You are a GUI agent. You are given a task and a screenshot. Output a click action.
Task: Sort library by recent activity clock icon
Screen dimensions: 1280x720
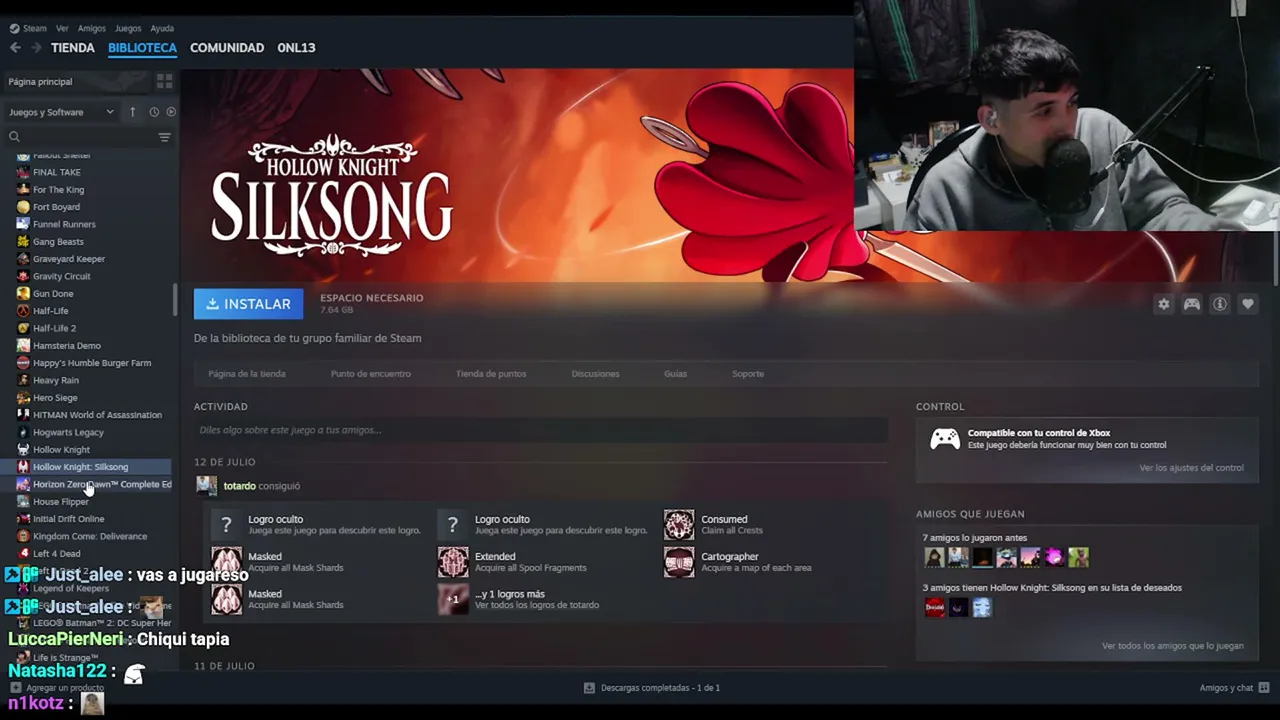pos(154,112)
